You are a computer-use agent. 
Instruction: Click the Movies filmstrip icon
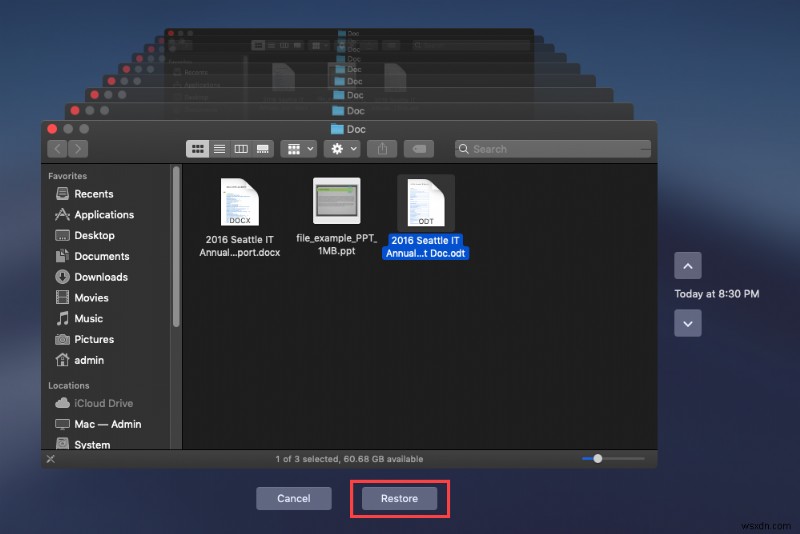coord(62,297)
